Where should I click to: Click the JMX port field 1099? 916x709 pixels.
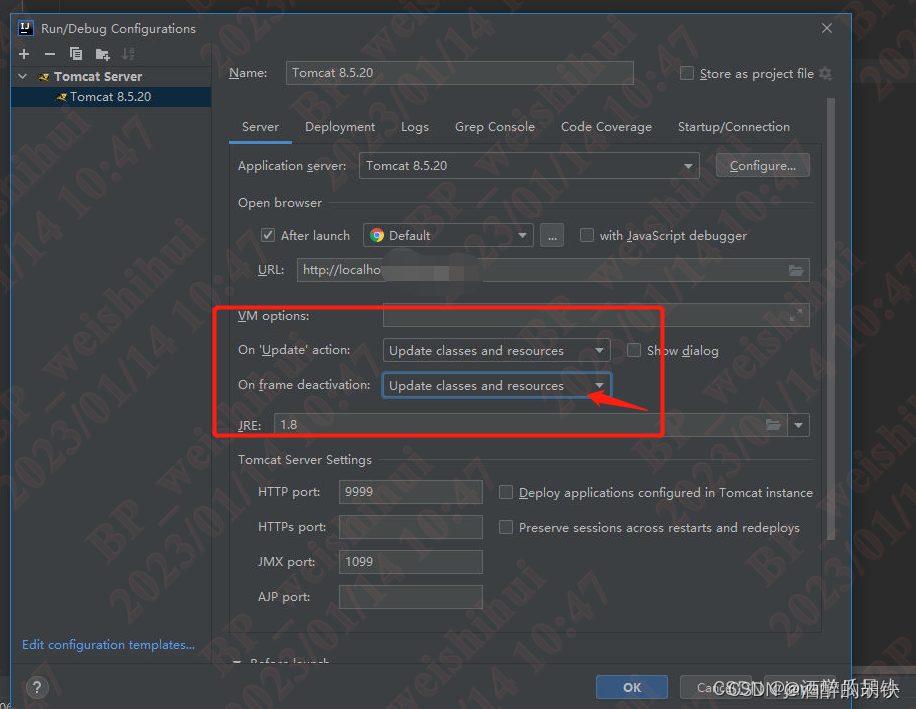[411, 562]
